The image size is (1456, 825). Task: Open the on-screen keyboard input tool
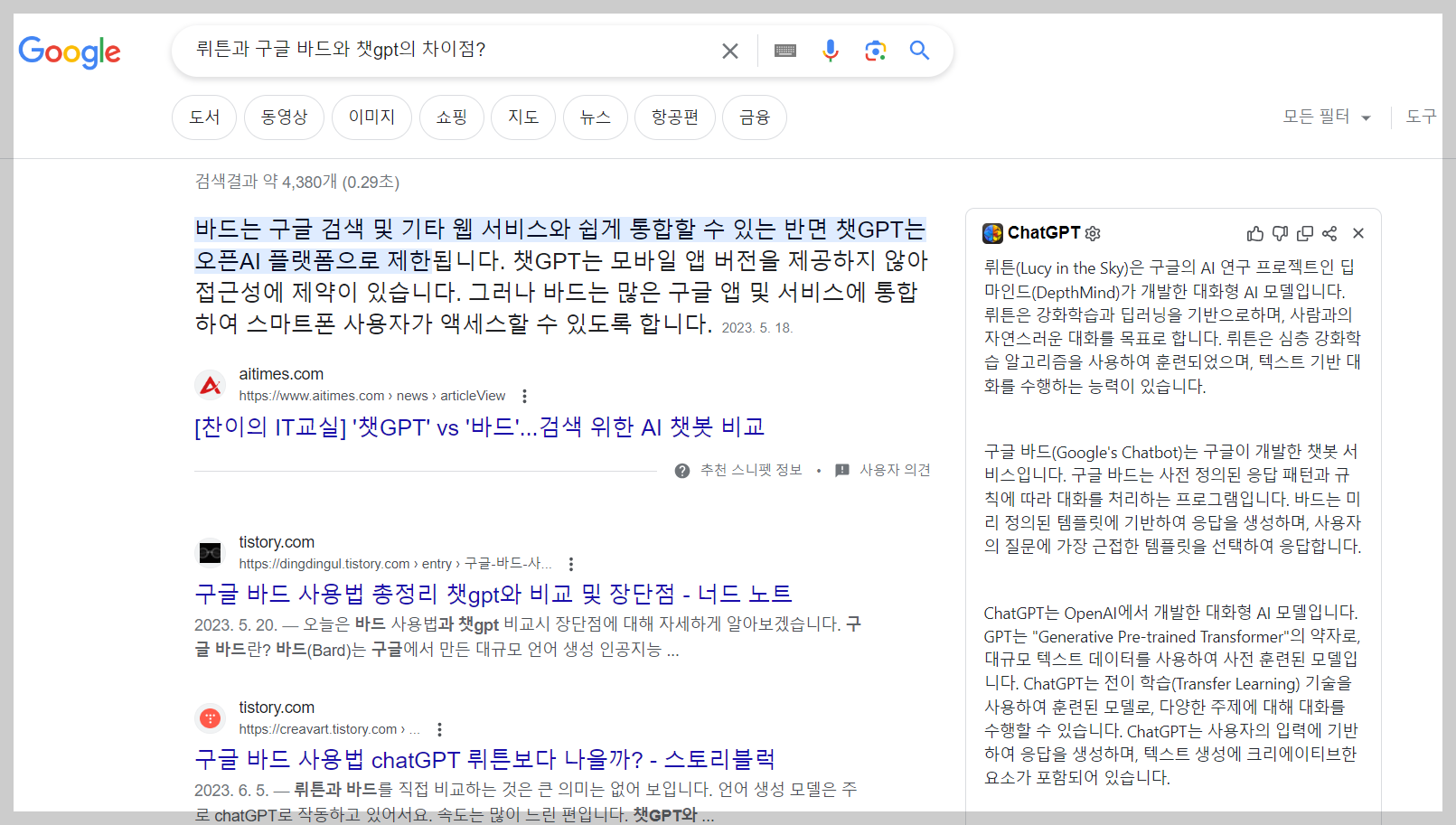coord(785,51)
